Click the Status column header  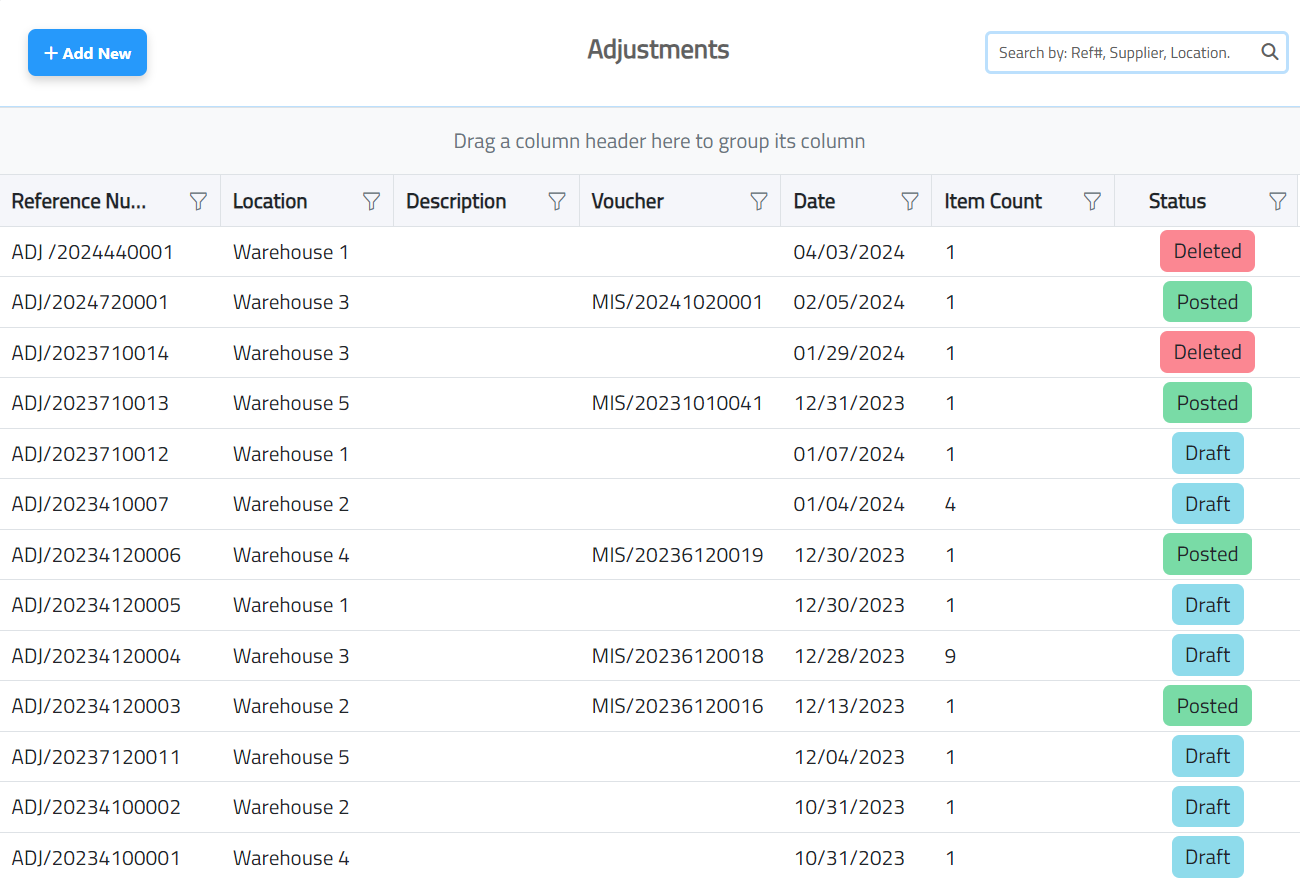click(x=1177, y=202)
